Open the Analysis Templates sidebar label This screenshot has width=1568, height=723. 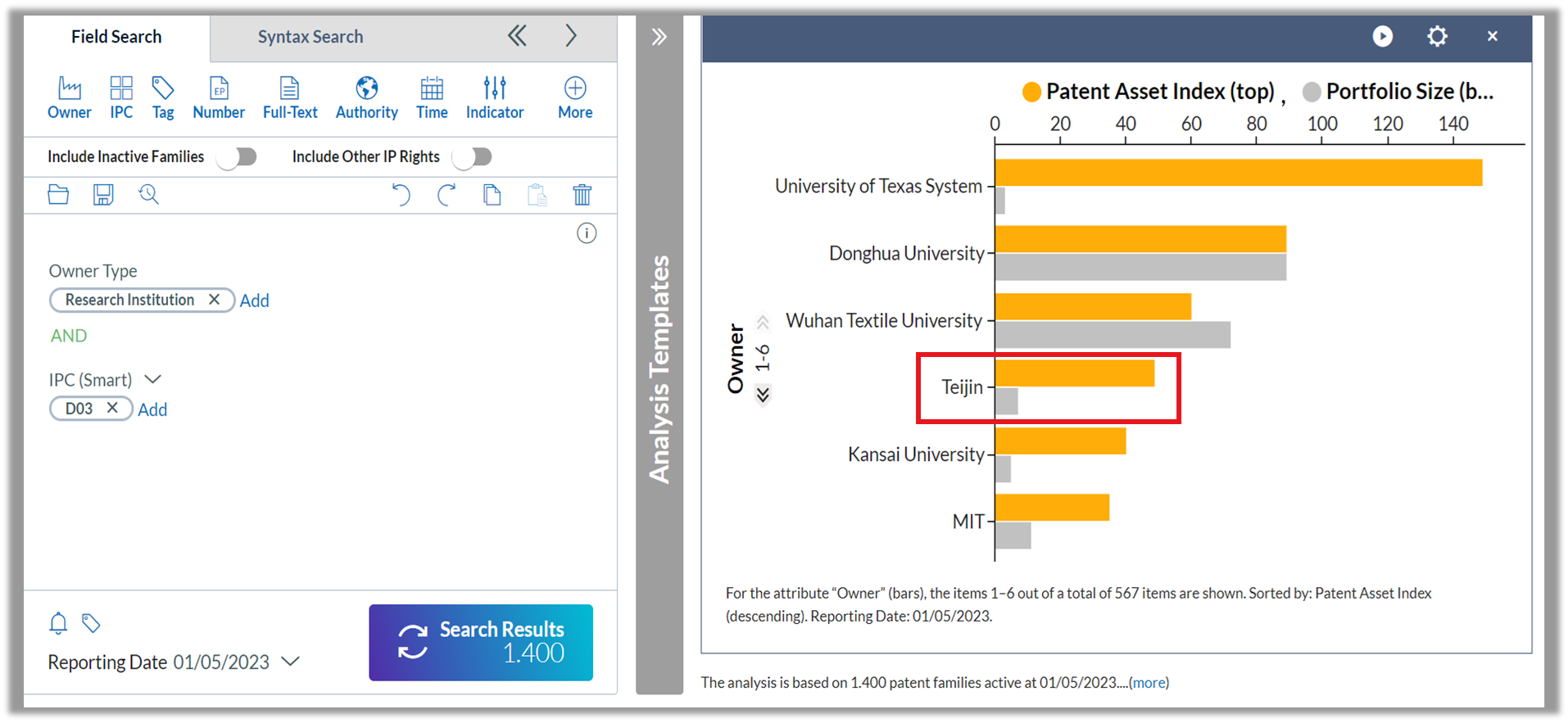(659, 369)
